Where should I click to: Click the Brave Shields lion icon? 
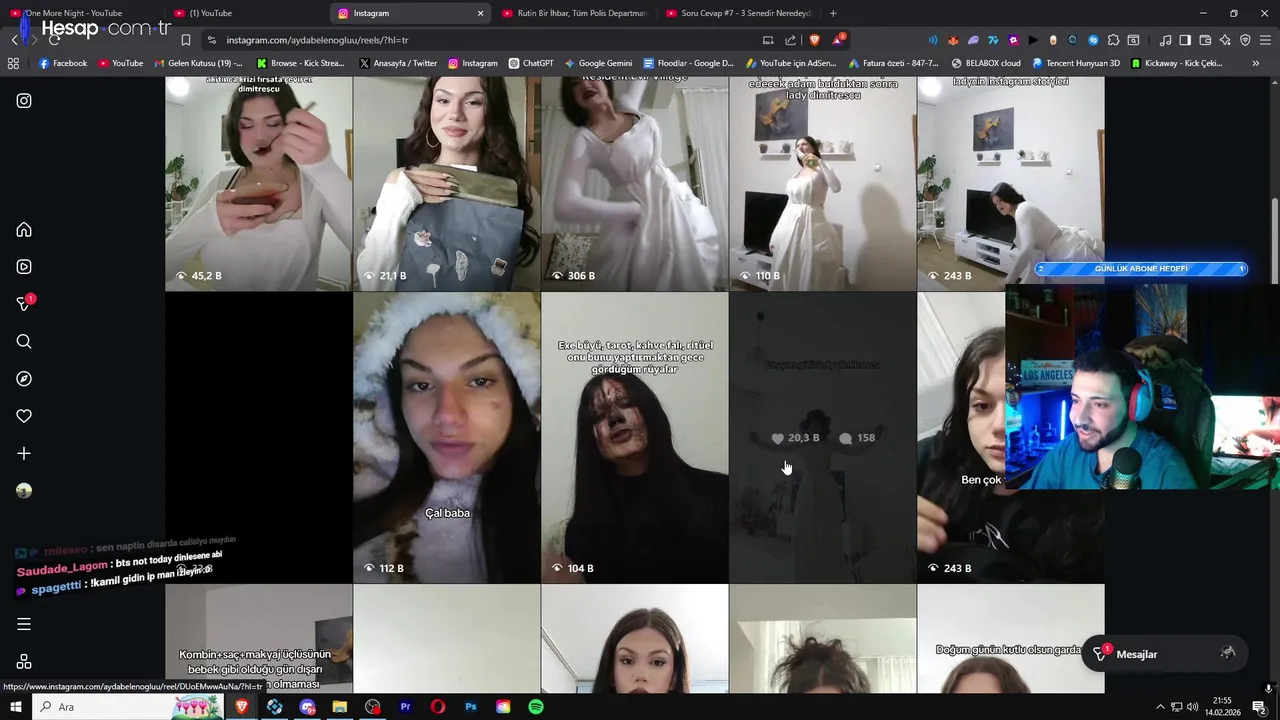click(x=814, y=40)
